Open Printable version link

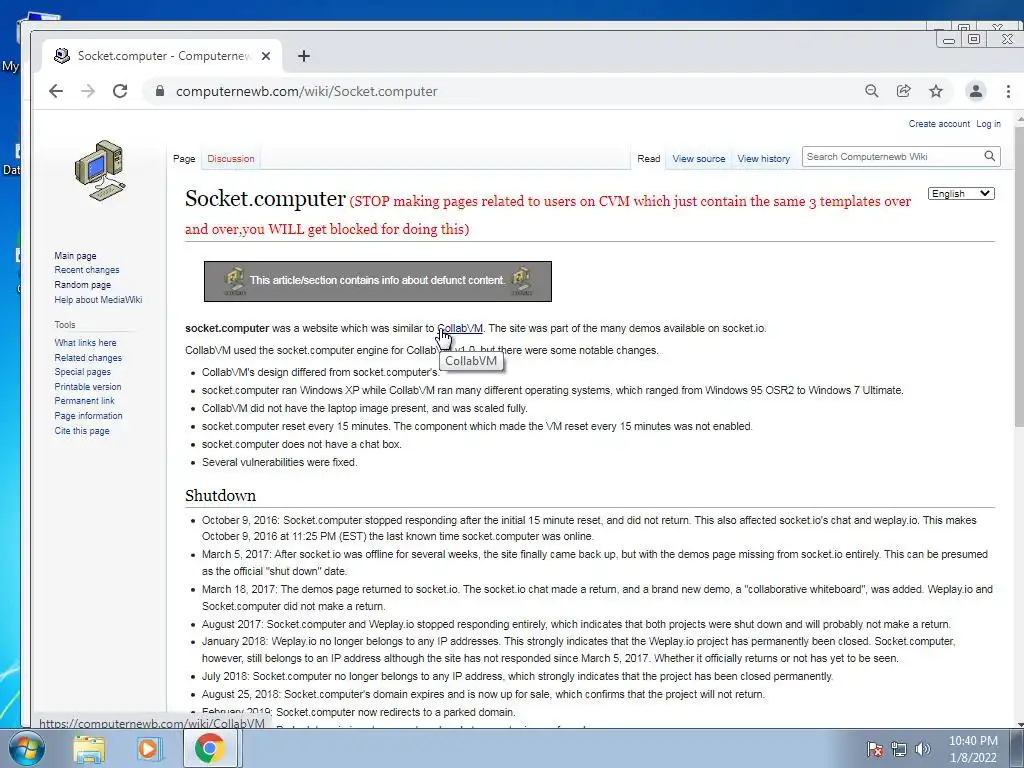click(88, 387)
